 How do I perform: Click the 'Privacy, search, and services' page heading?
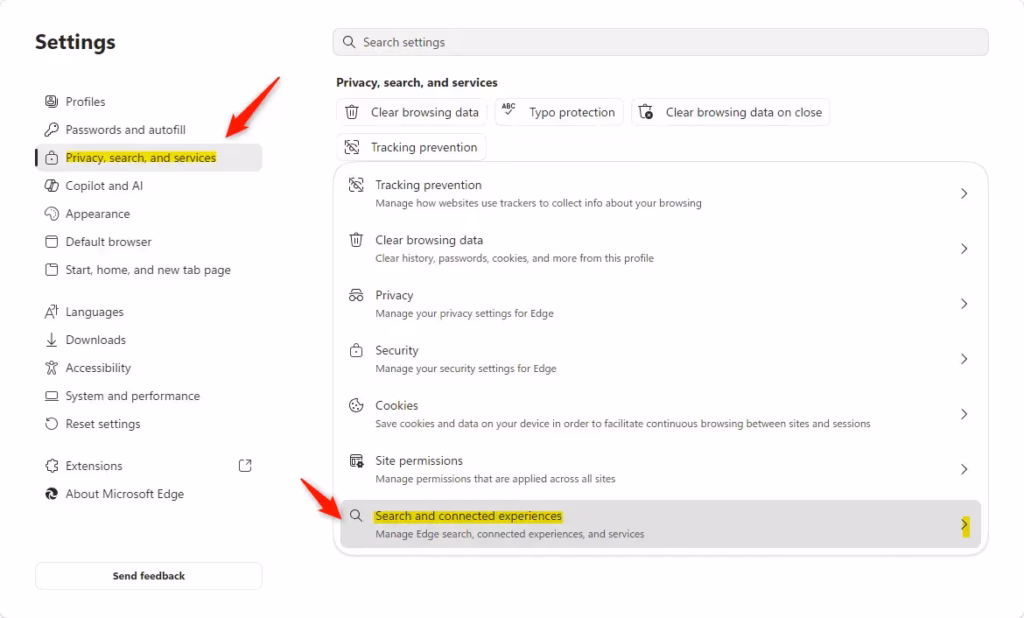coord(417,82)
